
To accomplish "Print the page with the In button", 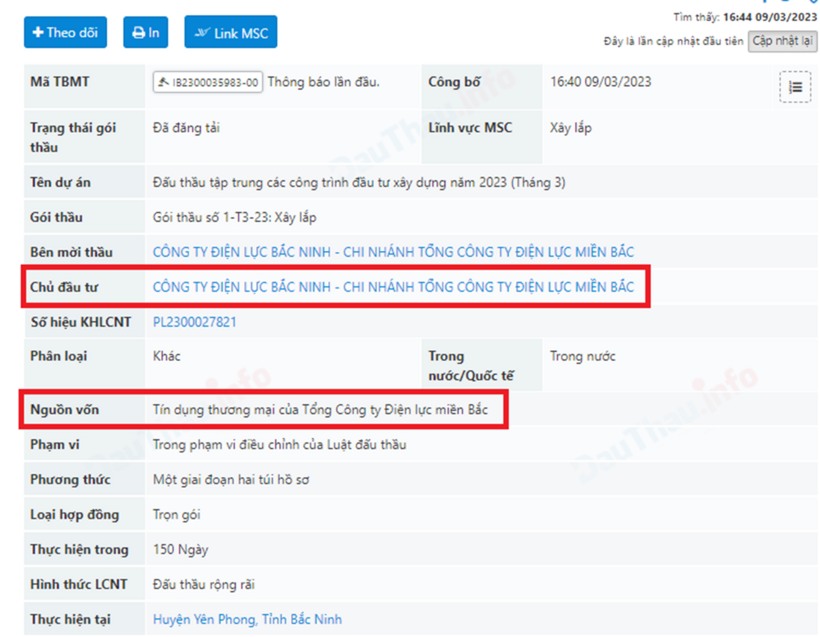I will click(x=146, y=32).
